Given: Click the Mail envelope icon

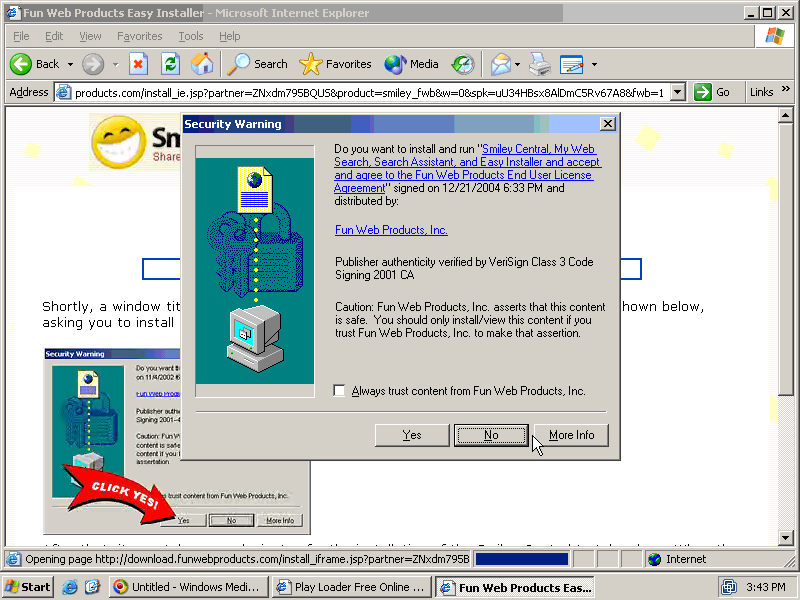Looking at the screenshot, I should tap(501, 64).
